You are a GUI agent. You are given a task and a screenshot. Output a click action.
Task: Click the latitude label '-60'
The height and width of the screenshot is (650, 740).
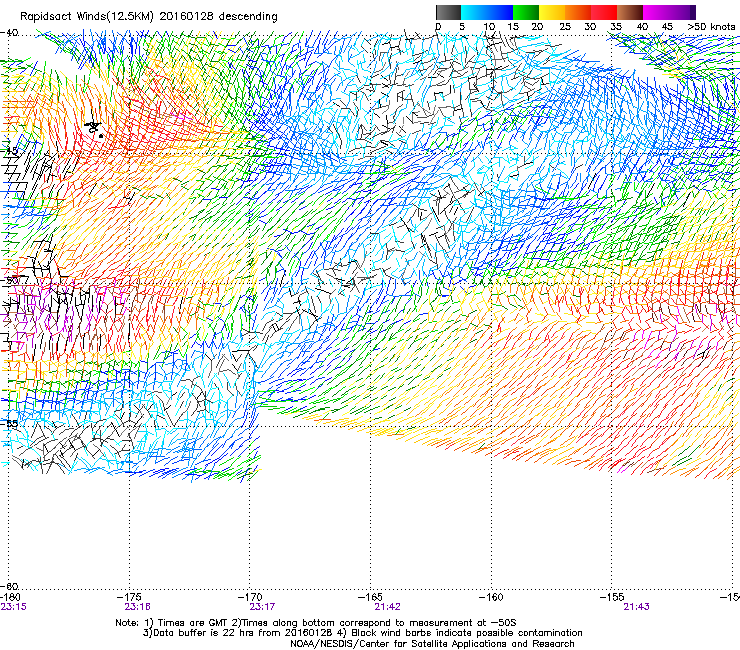[x=9, y=586]
